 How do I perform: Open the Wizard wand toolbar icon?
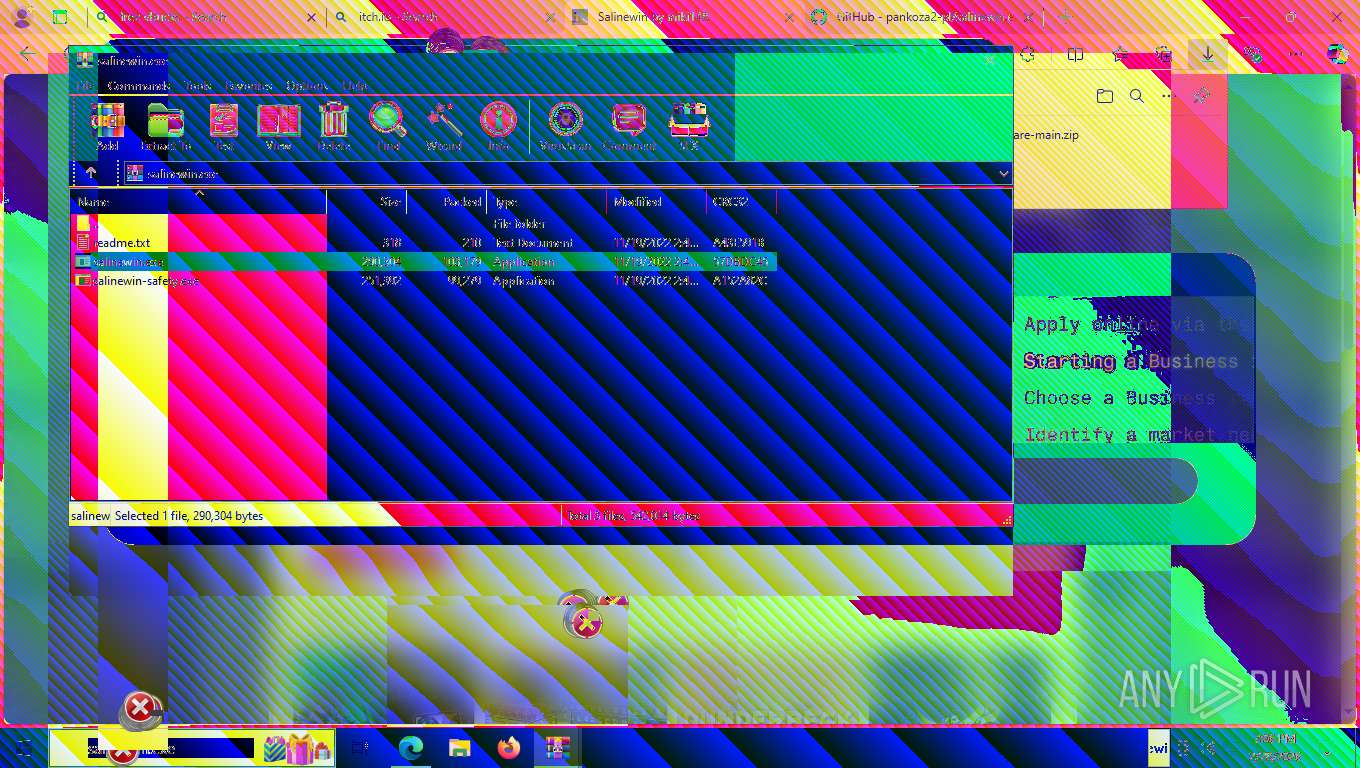444,127
